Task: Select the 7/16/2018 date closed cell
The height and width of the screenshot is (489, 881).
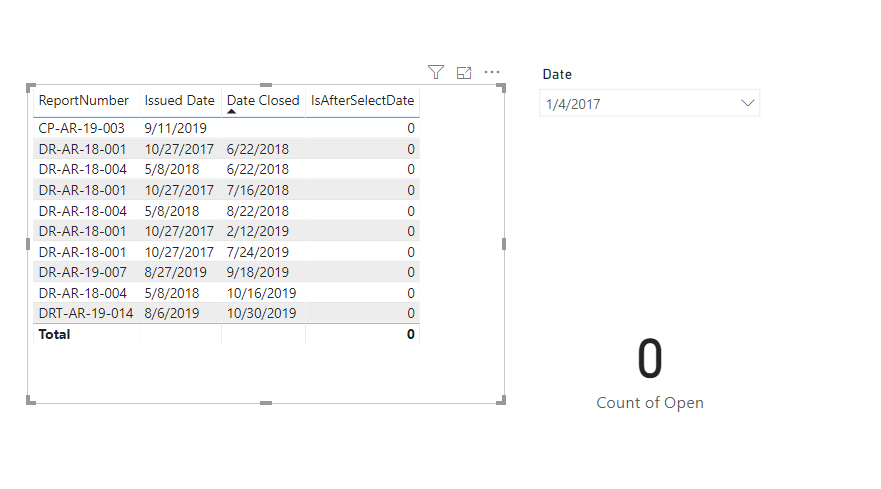Action: [x=257, y=190]
